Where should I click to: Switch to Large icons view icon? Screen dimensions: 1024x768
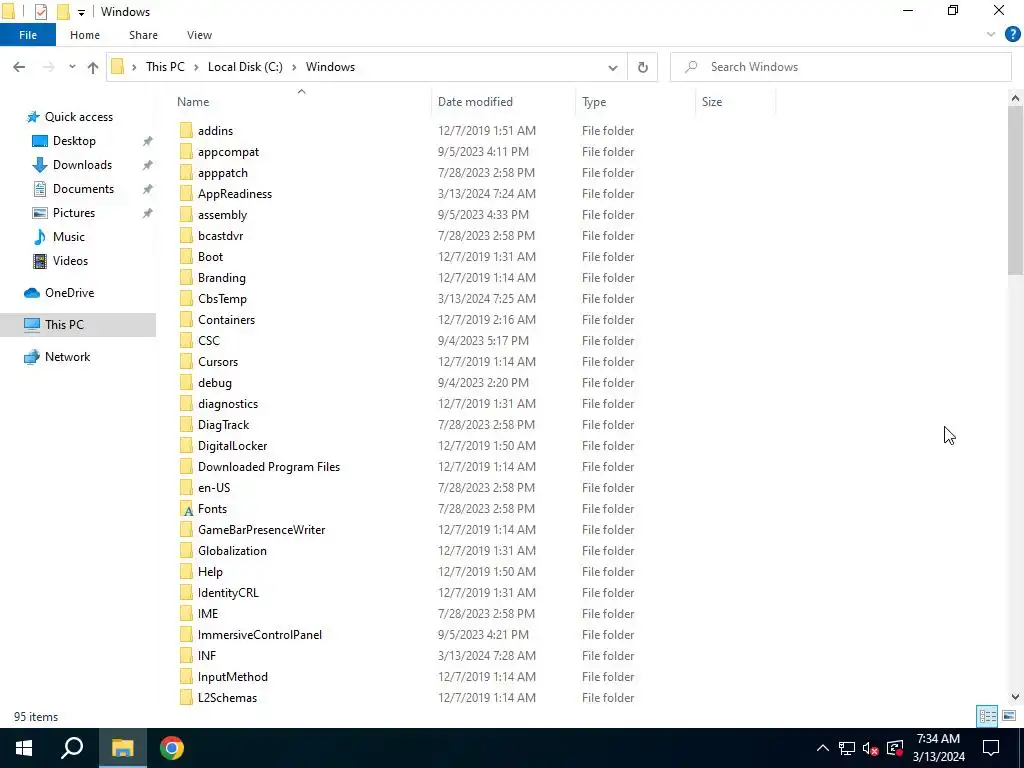pos(1009,716)
